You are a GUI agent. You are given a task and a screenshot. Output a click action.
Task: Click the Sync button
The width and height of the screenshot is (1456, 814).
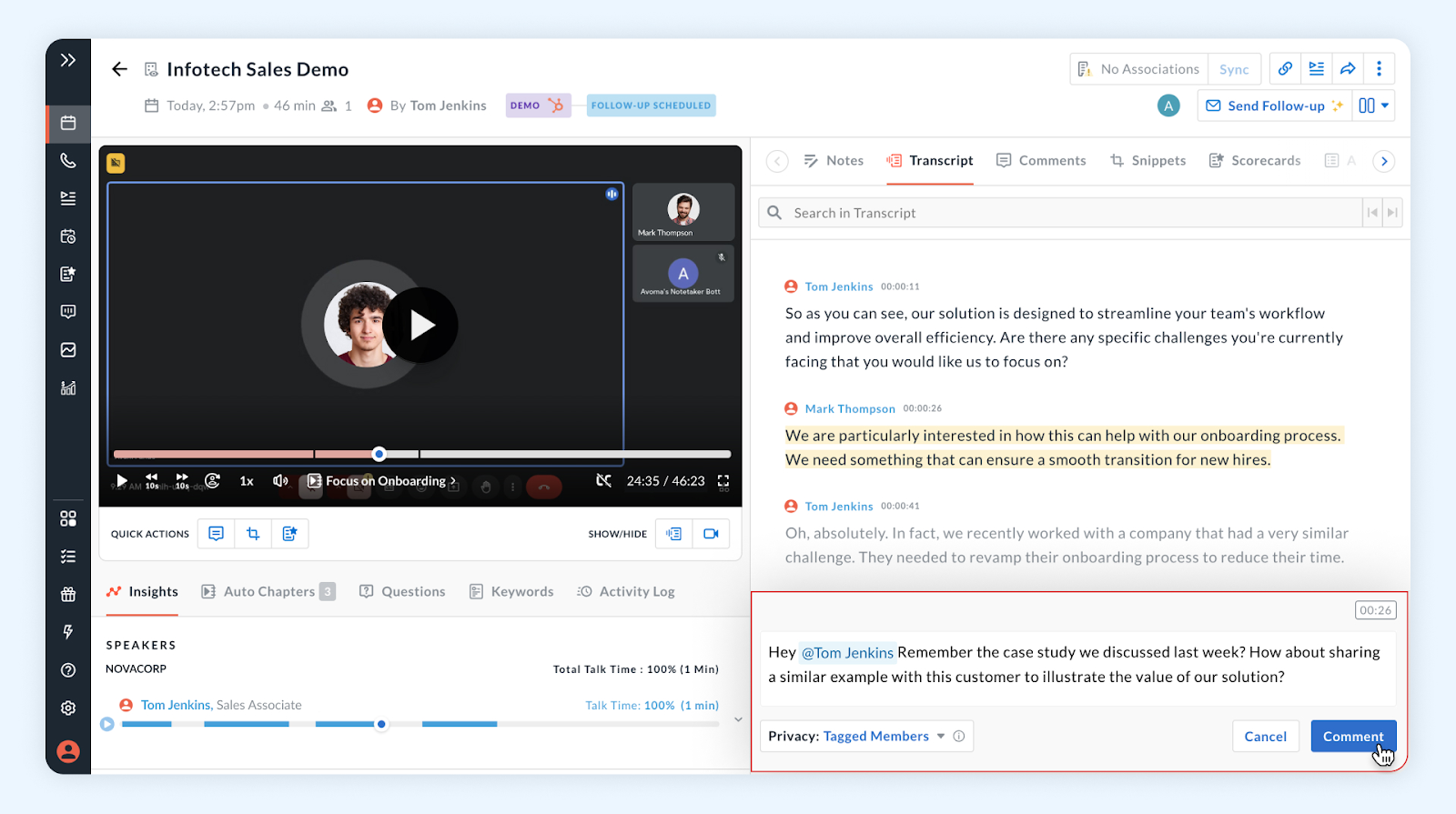click(1235, 69)
